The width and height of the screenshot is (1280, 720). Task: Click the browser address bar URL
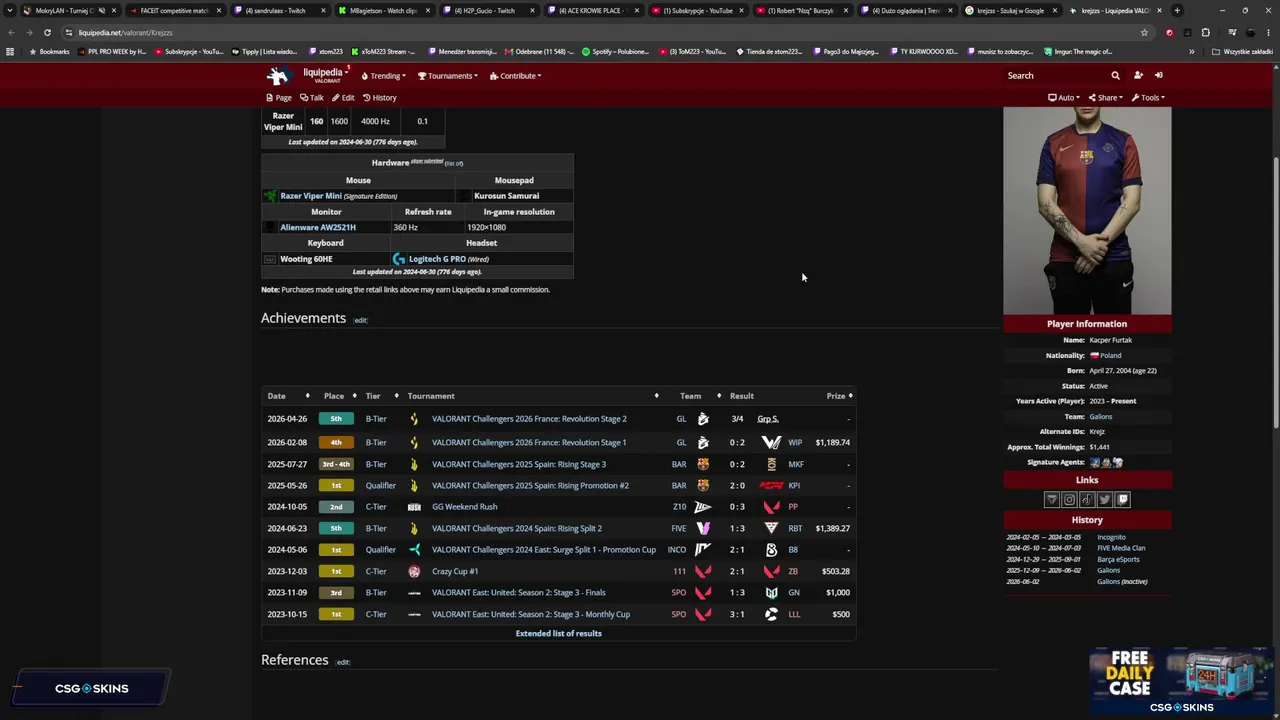[126, 32]
